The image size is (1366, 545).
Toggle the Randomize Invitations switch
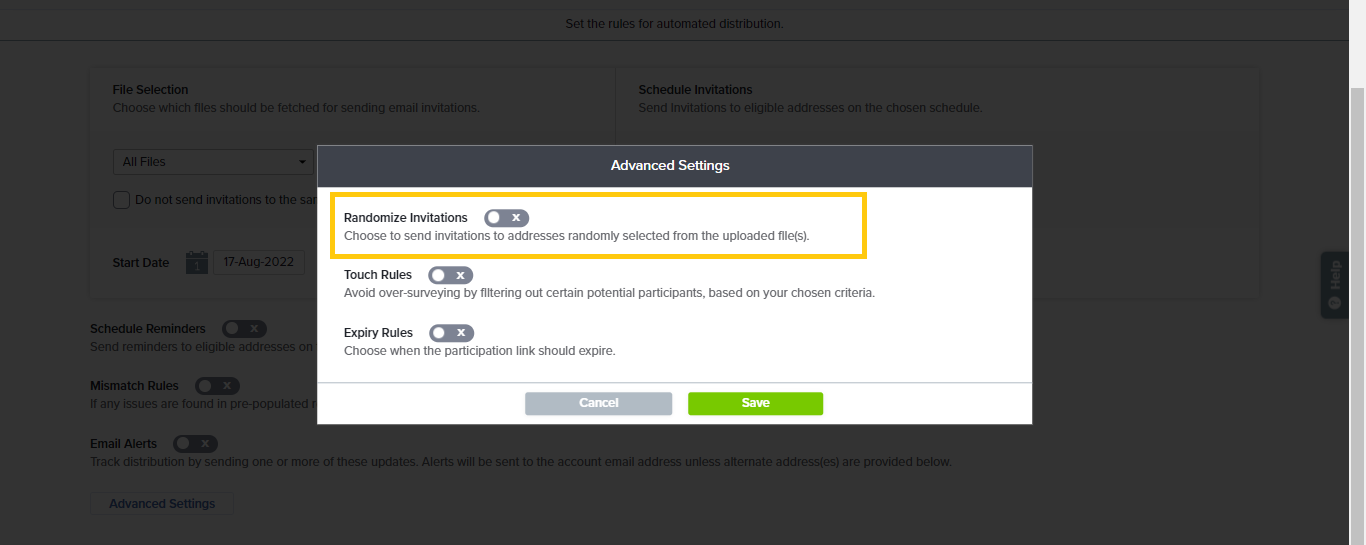coord(506,217)
